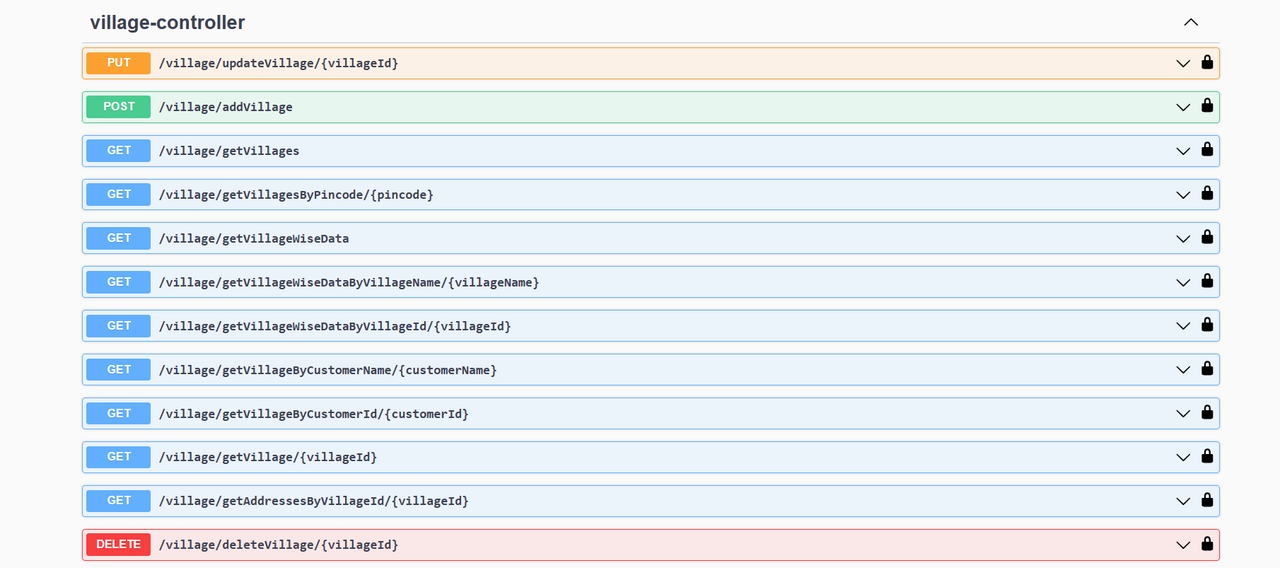The image size is (1280, 568).
Task: Click lock icon on DELETE deleteVillage row
Action: 1207,544
